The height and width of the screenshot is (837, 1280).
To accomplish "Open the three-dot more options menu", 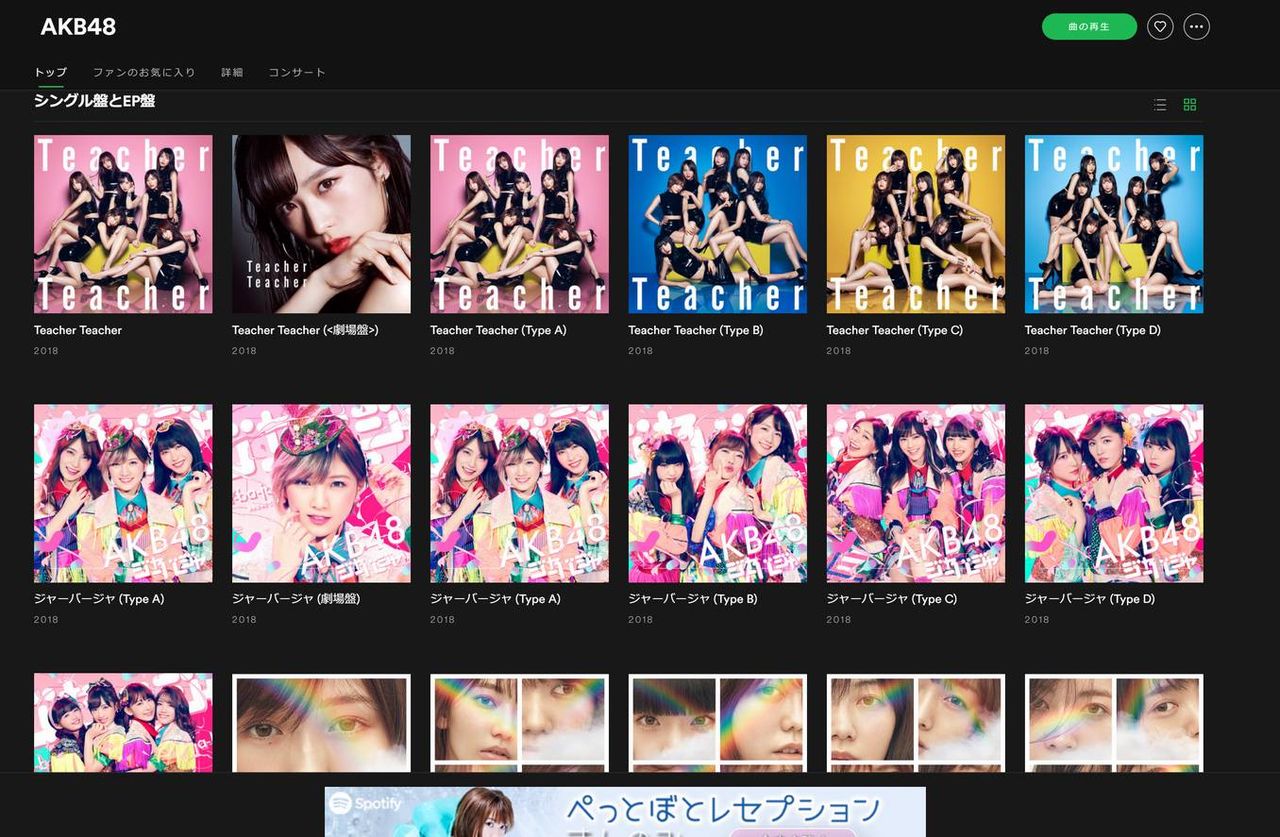I will coord(1197,27).
